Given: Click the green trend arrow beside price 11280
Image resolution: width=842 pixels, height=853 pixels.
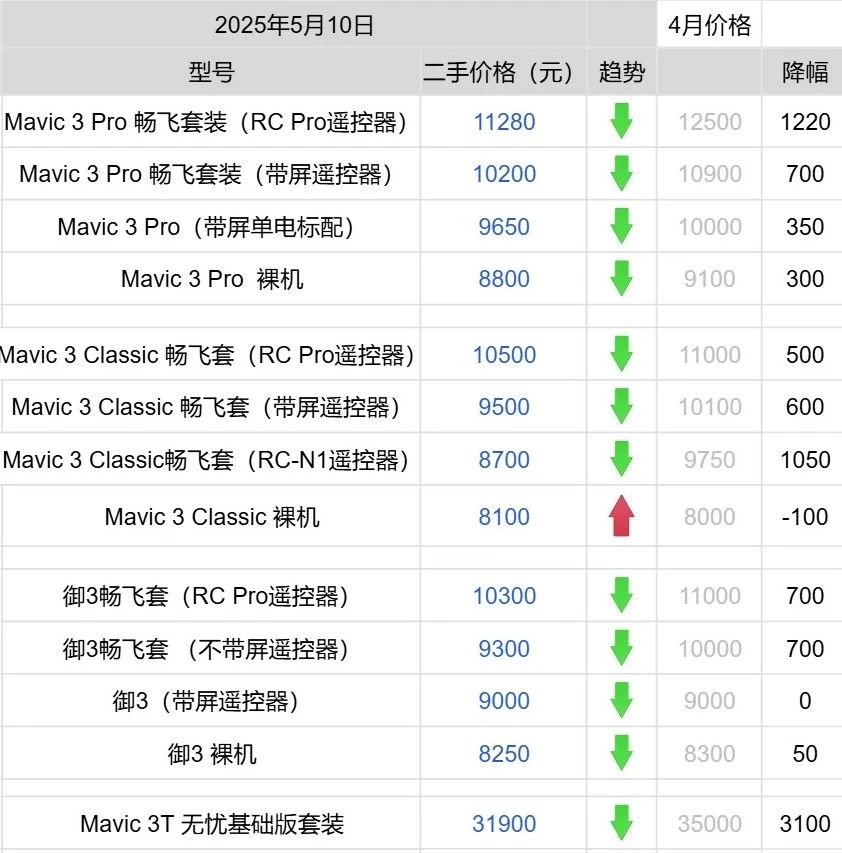Looking at the screenshot, I should click(621, 121).
